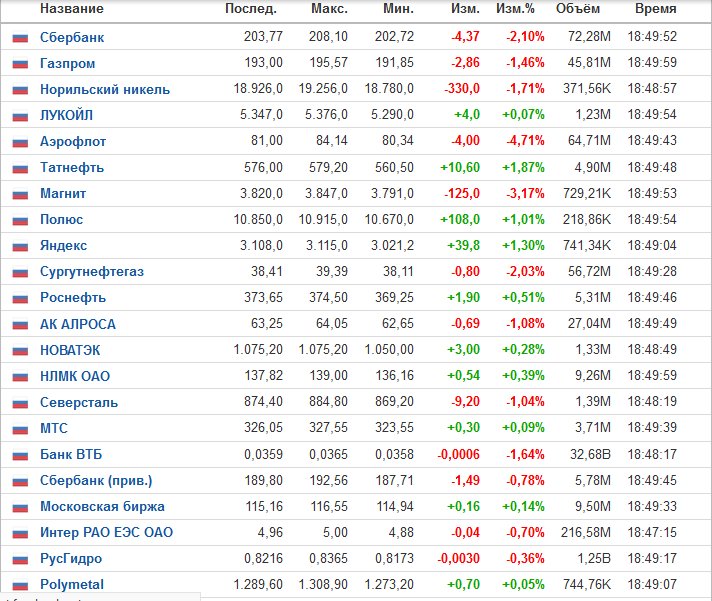Click the flag icon next to Банк ВТБ
Screen dimensions: 712x601
tap(20, 455)
